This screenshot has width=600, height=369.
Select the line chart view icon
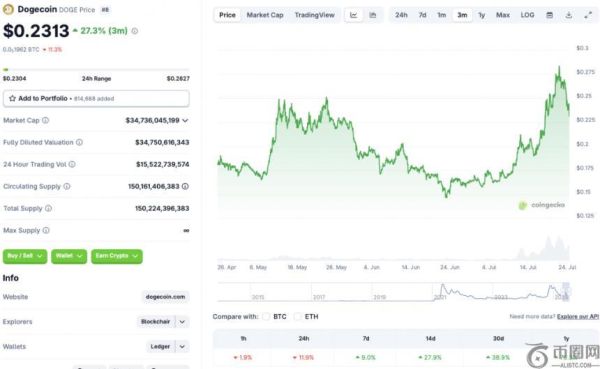(354, 15)
